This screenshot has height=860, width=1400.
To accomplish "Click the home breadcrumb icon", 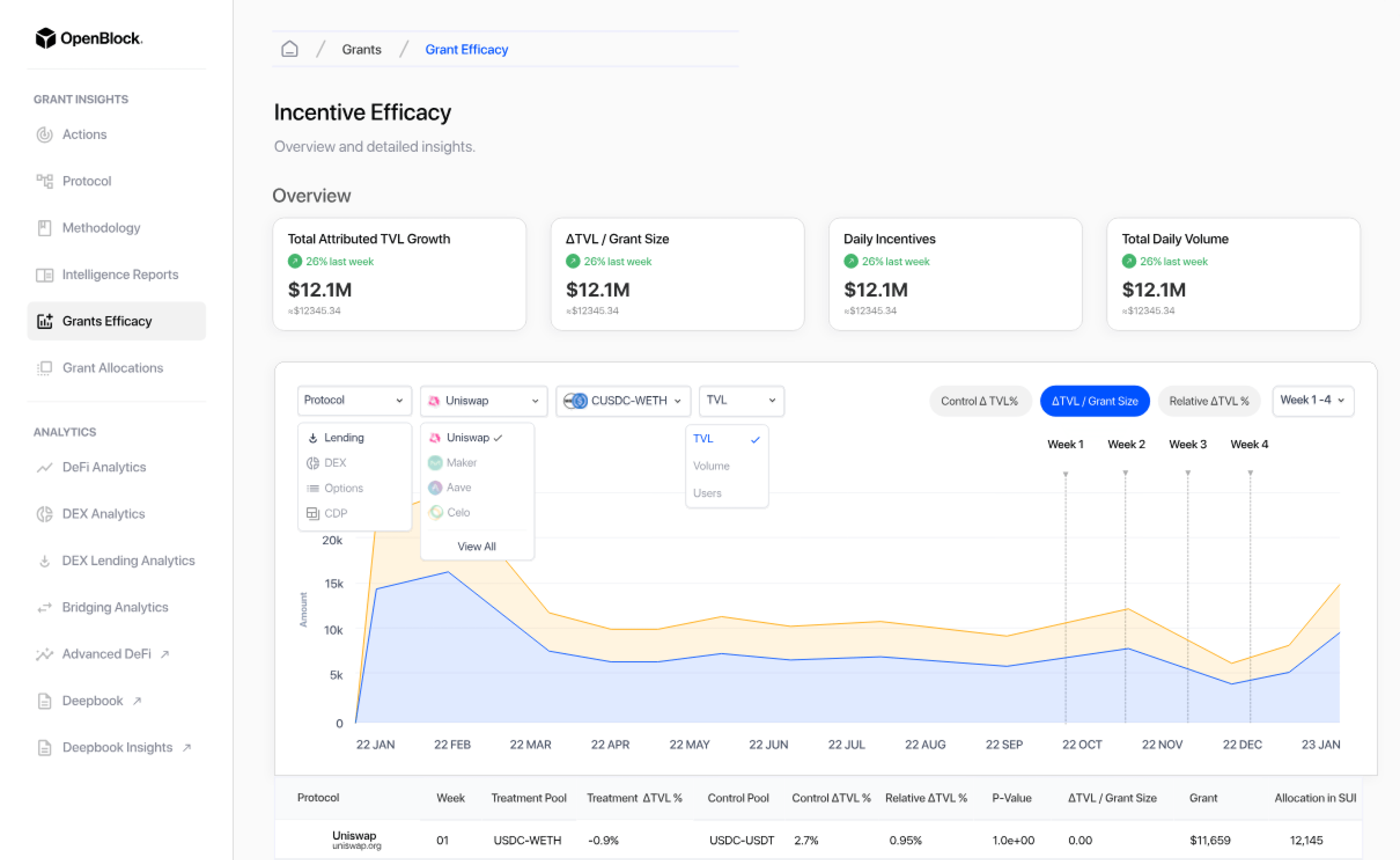I will (289, 49).
